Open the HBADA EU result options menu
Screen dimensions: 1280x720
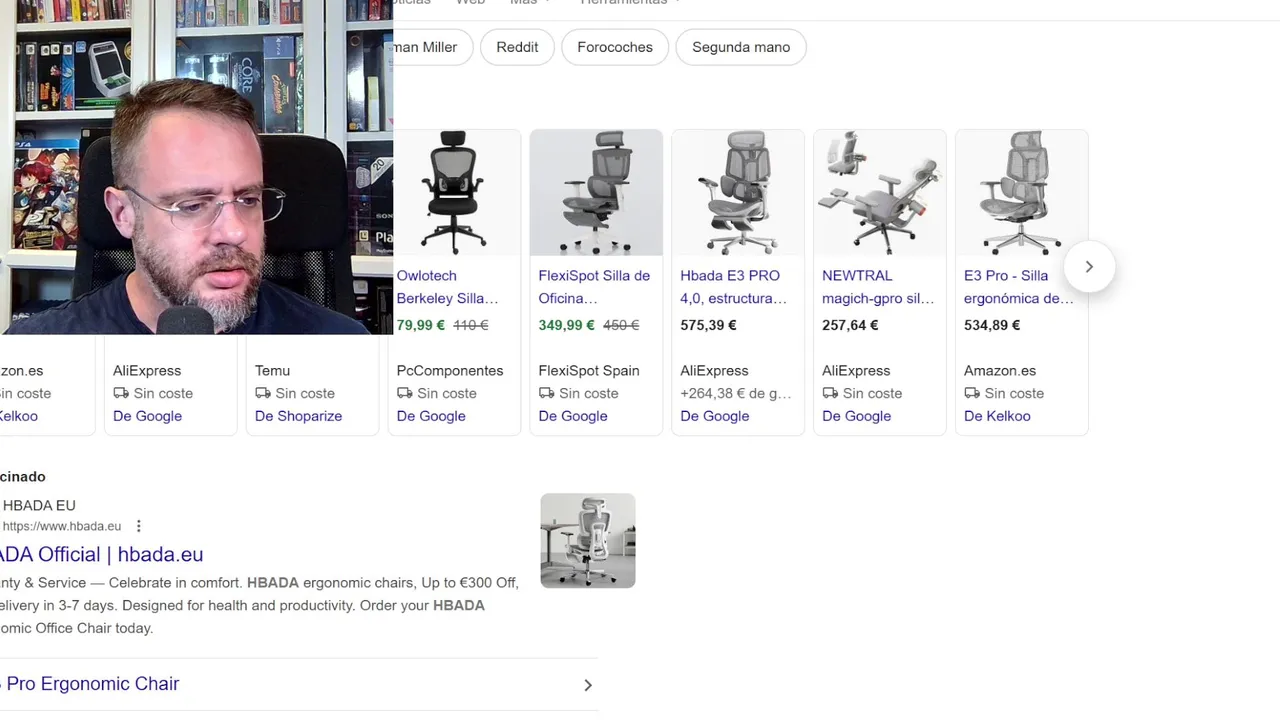point(139,526)
